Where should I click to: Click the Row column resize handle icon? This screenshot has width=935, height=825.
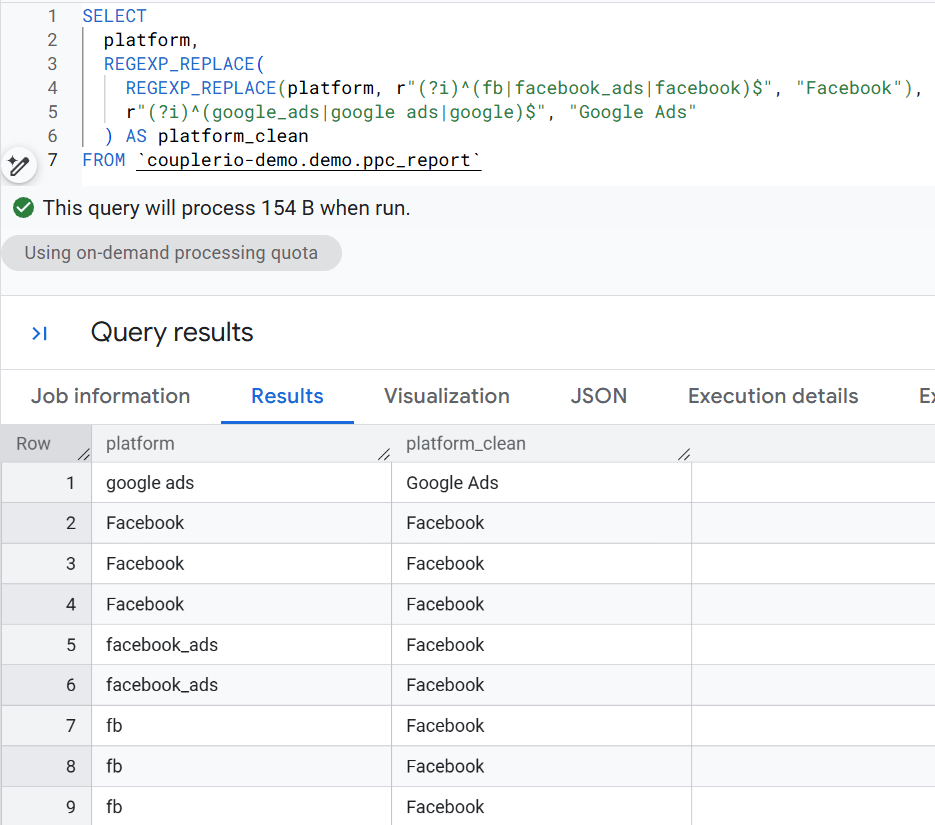[83, 454]
